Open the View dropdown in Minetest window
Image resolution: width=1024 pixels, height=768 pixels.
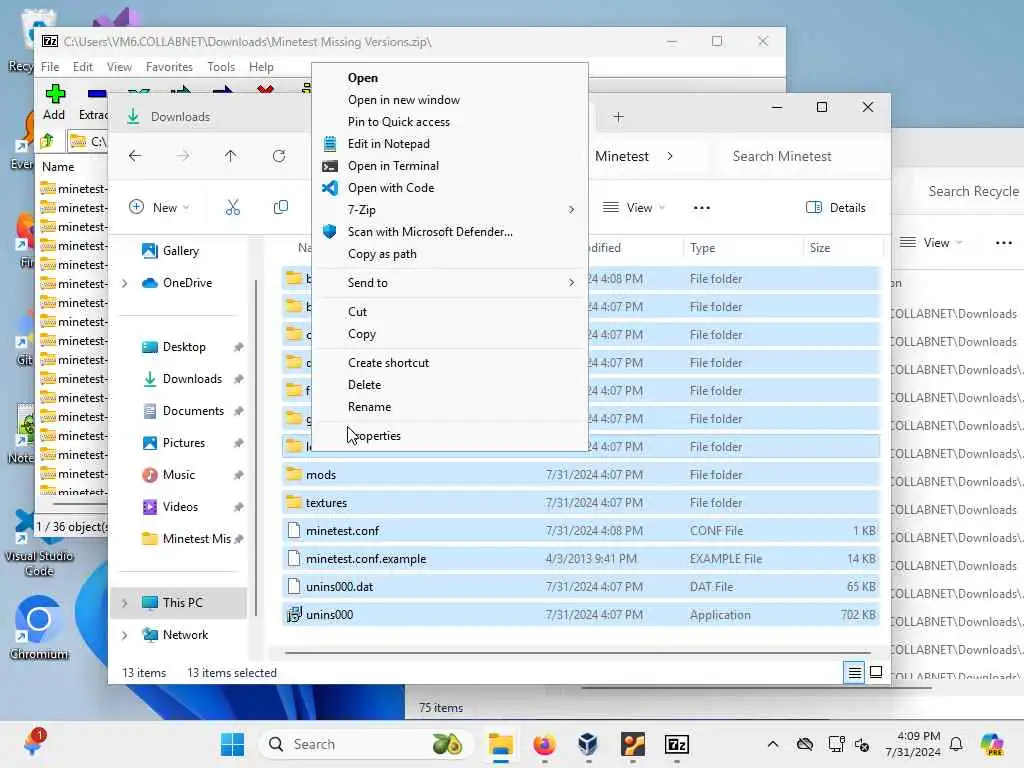[633, 208]
